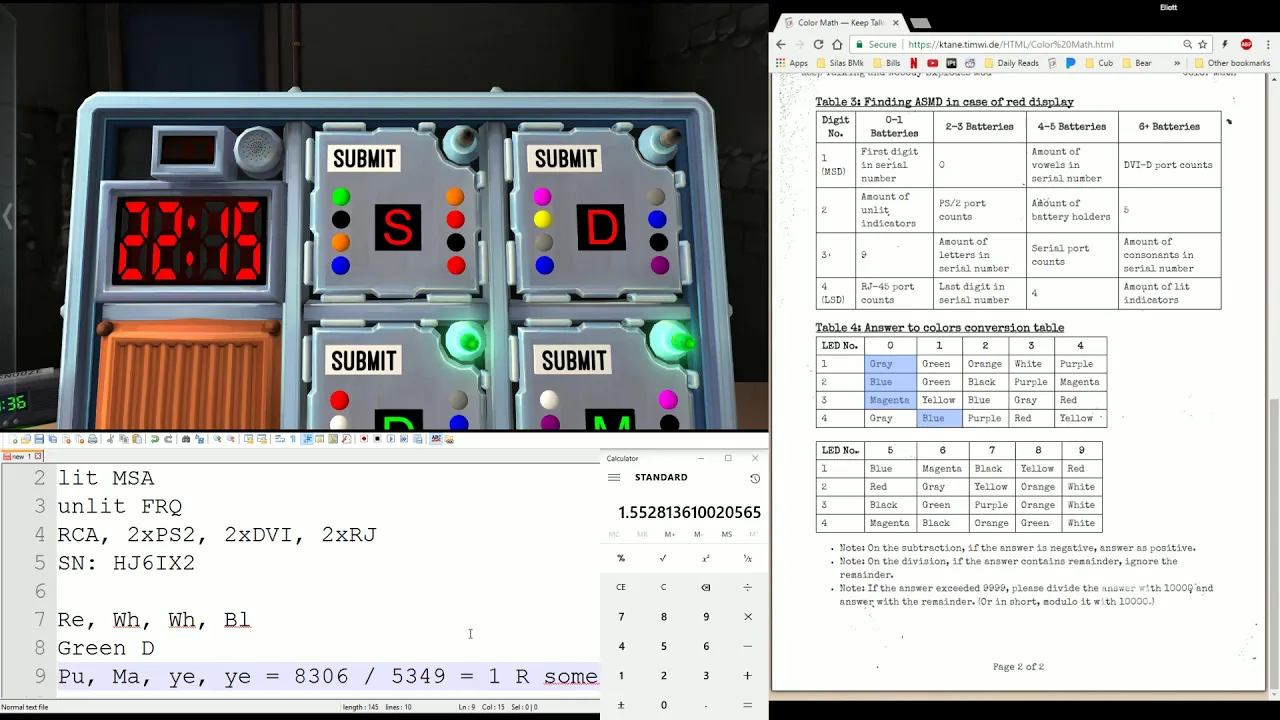This screenshot has height=720, width=1280.
Task: Click the backspace key on Calculator
Action: point(705,587)
